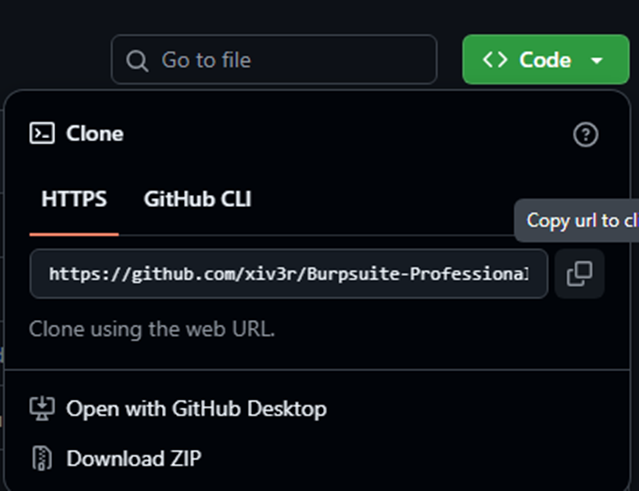Choose Open with GitHub Desktop

[178, 409]
